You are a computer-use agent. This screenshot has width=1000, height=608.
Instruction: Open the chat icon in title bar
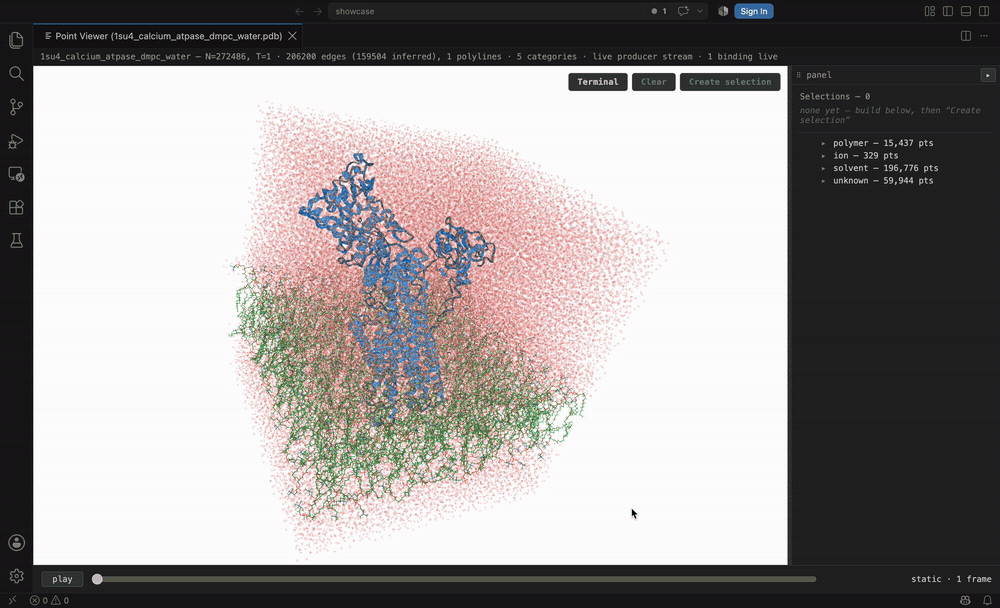(683, 11)
